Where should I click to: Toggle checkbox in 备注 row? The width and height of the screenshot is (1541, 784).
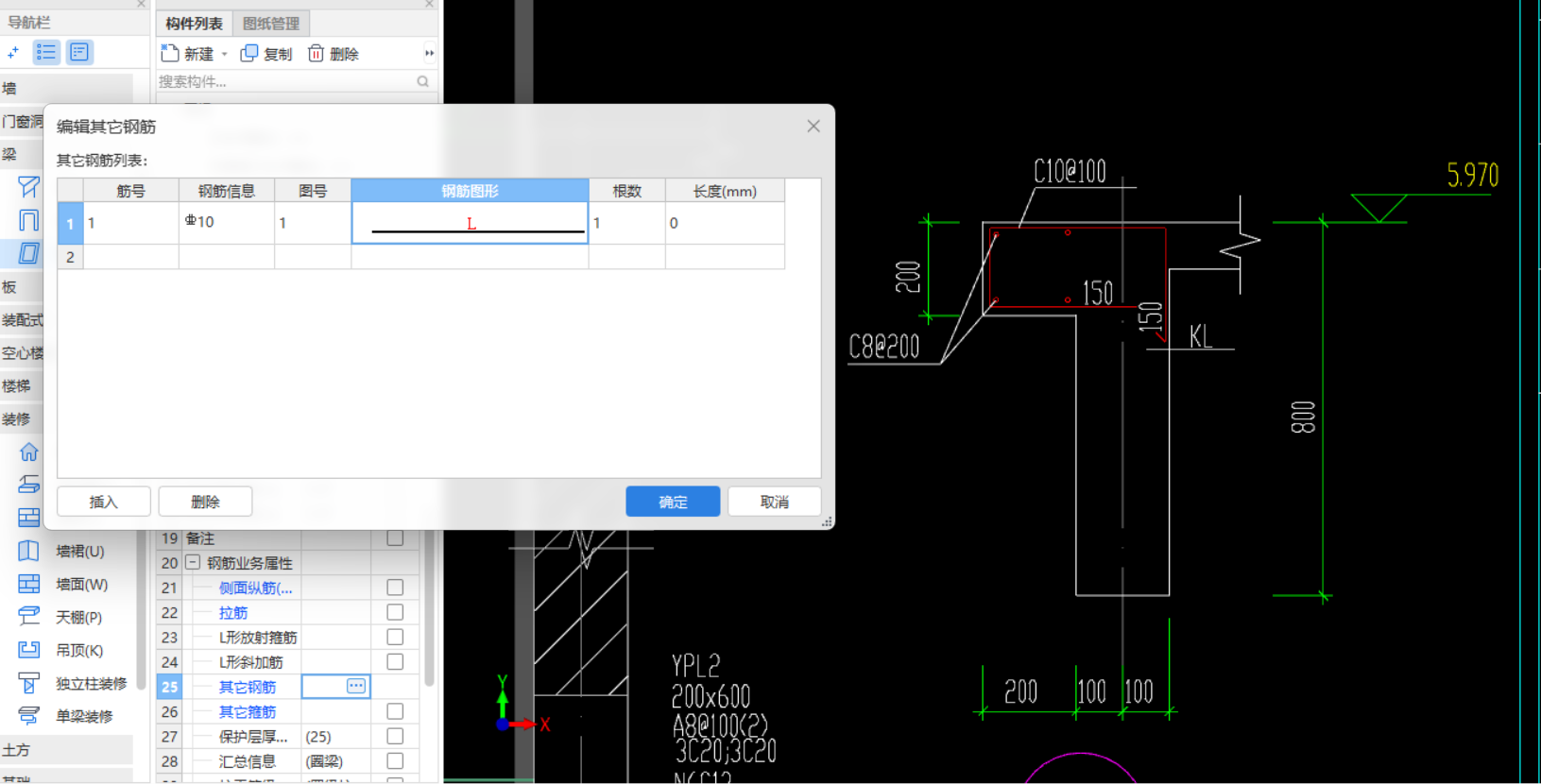(x=395, y=538)
